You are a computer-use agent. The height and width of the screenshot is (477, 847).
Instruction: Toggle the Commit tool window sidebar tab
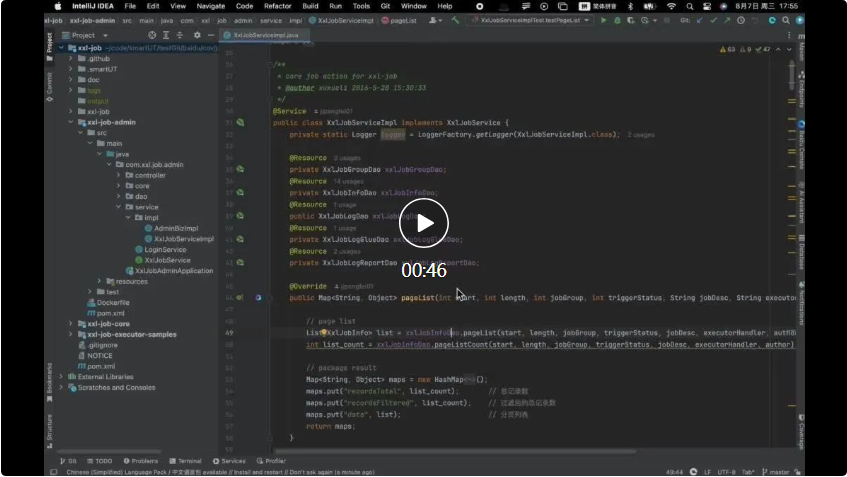coord(48,85)
